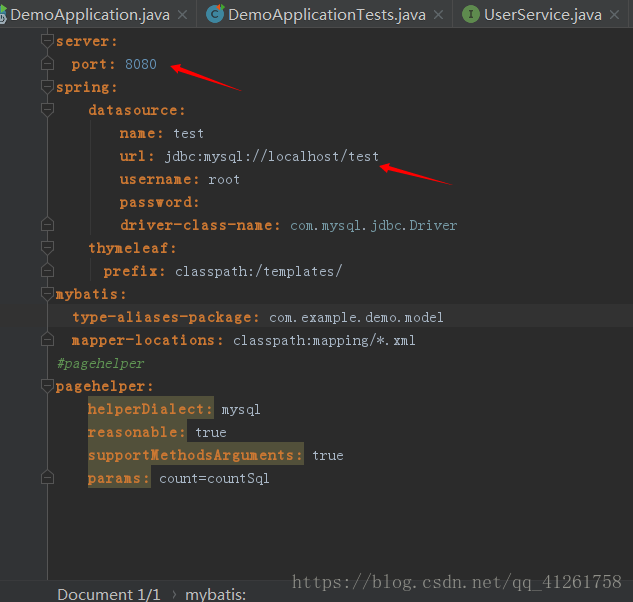
Task: Click the 'driver-class-name:' key
Action: click(x=200, y=225)
